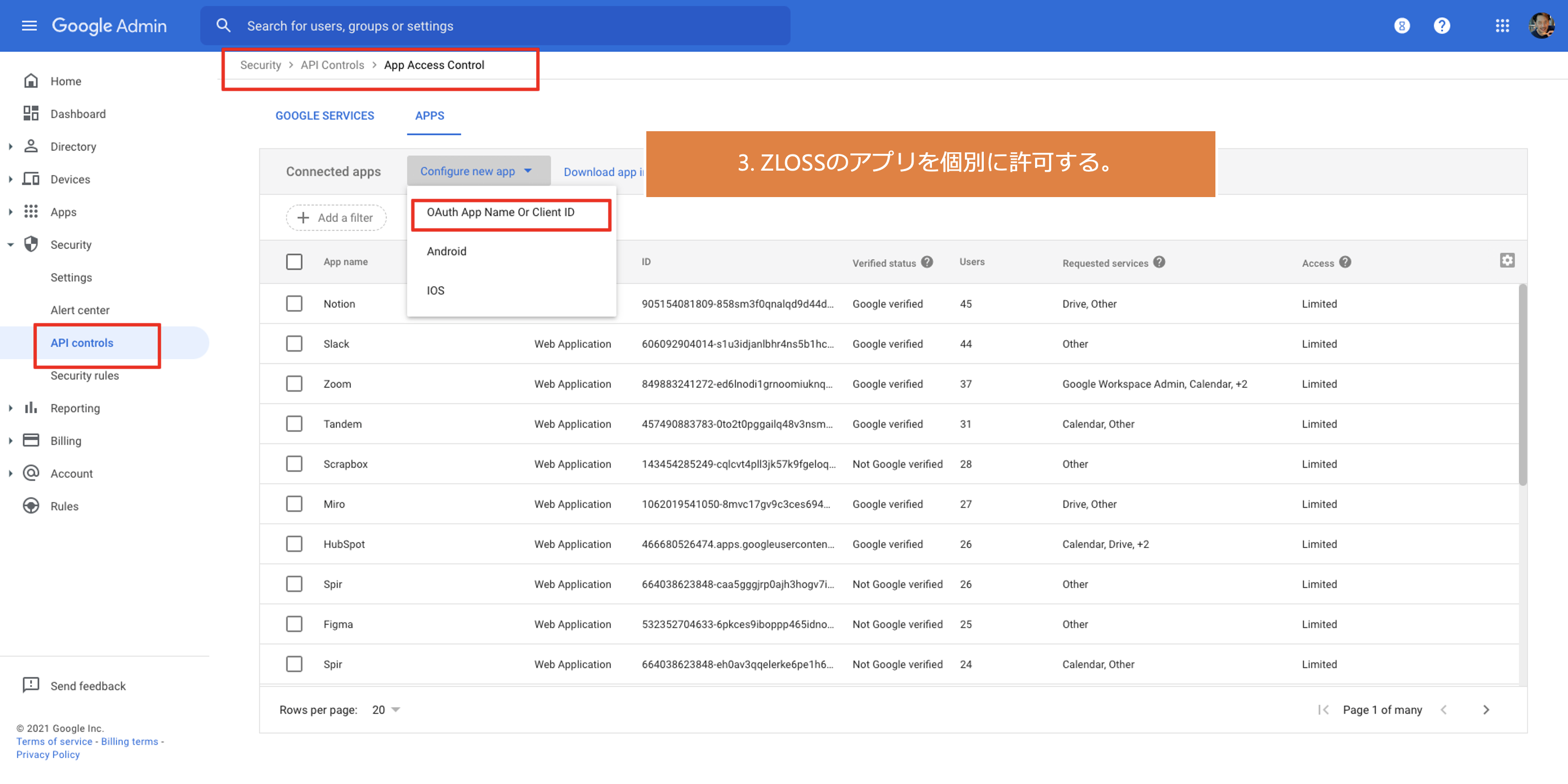Open Settings under Security in sidebar
This screenshot has height=784, width=1568.
(71, 278)
